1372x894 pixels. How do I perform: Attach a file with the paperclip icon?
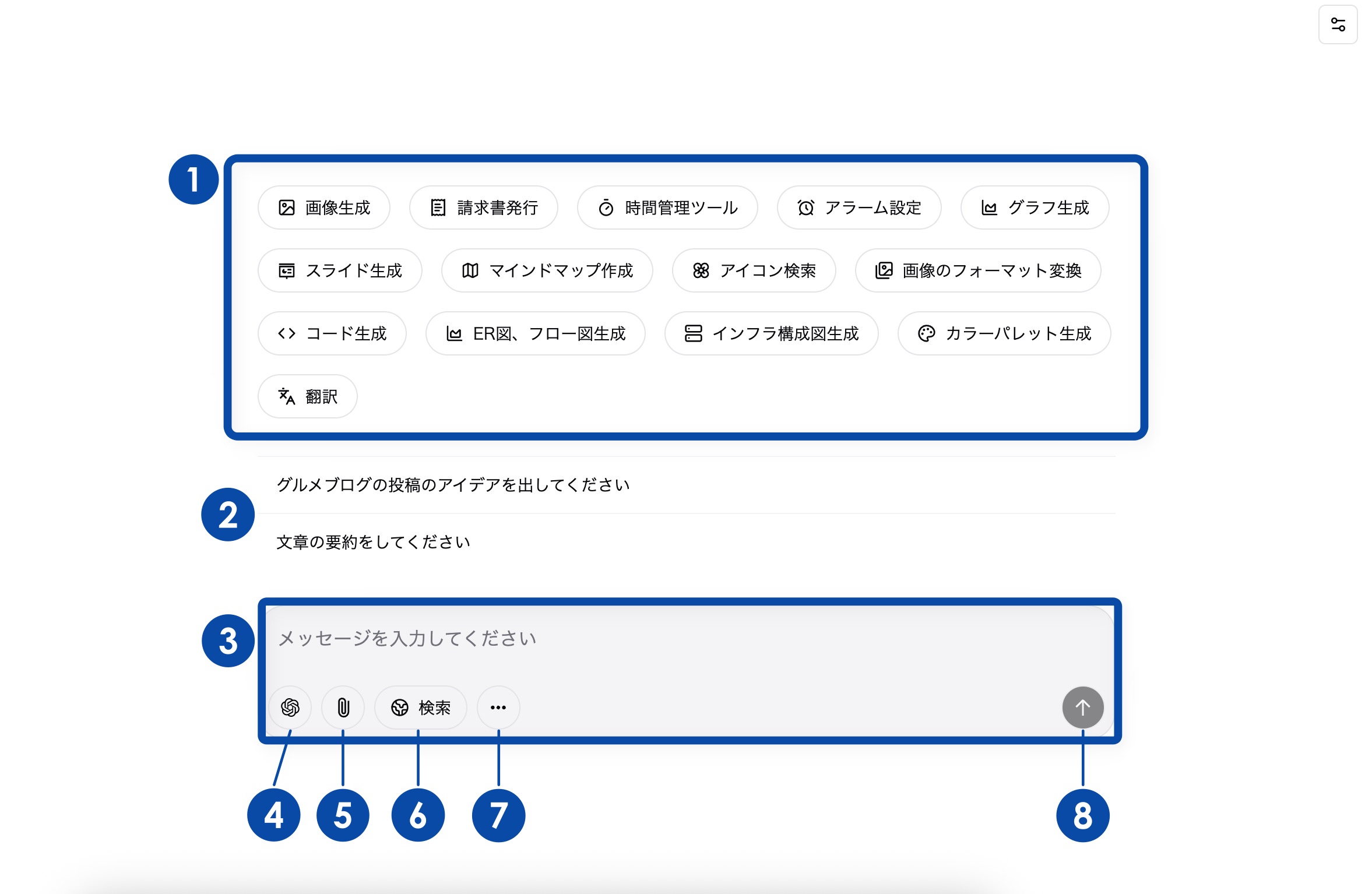[x=343, y=708]
